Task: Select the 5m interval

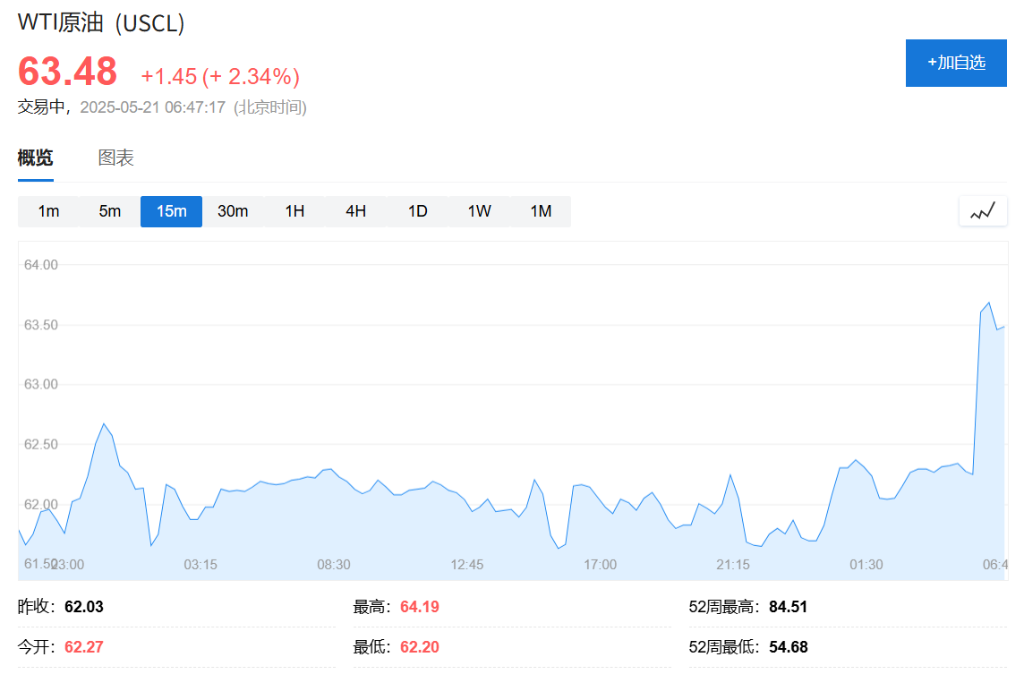Action: (110, 212)
